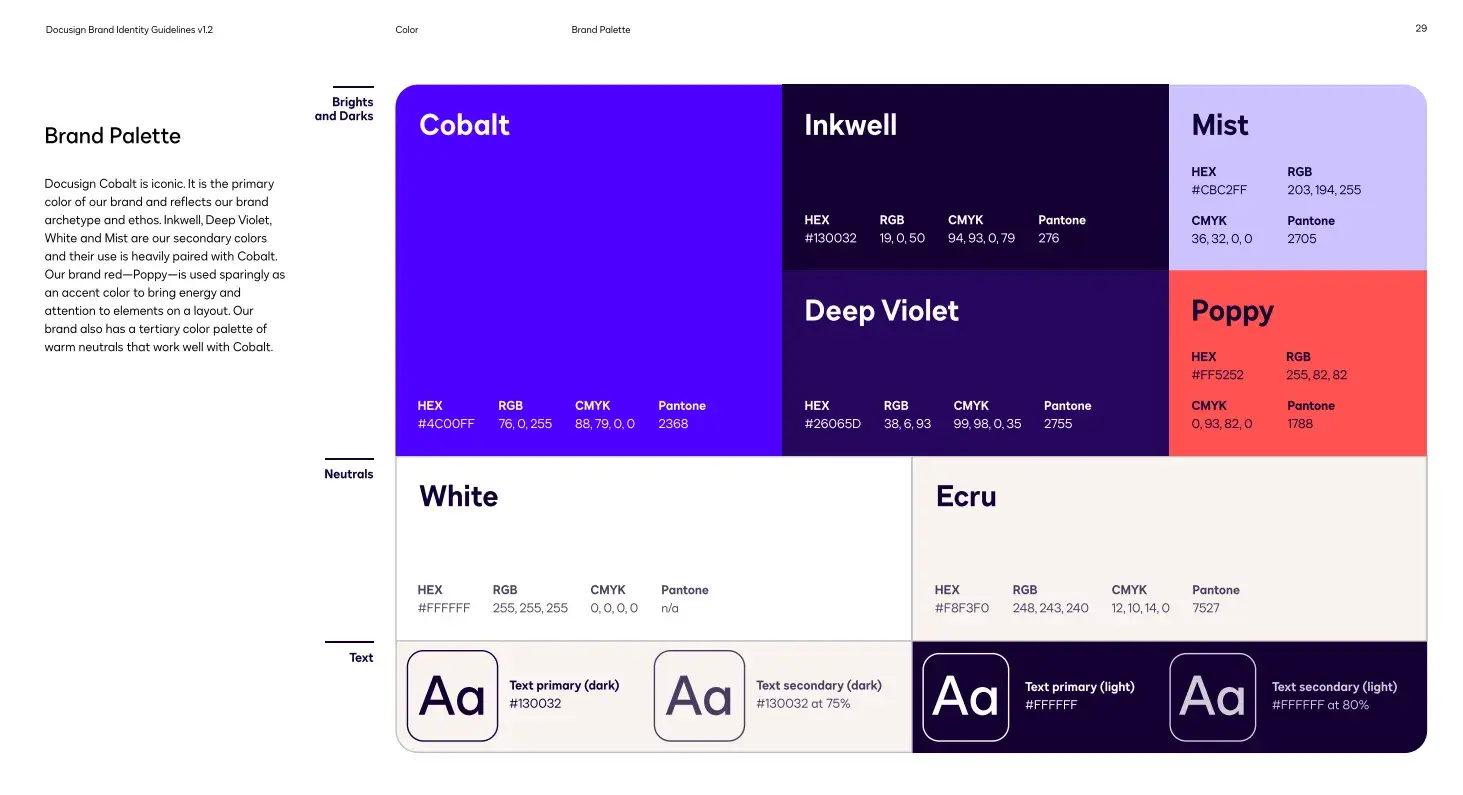Click the Ecru CMYK value 12, 10, 14, 0
Screen dimensions: 1463x795
click(1140, 608)
